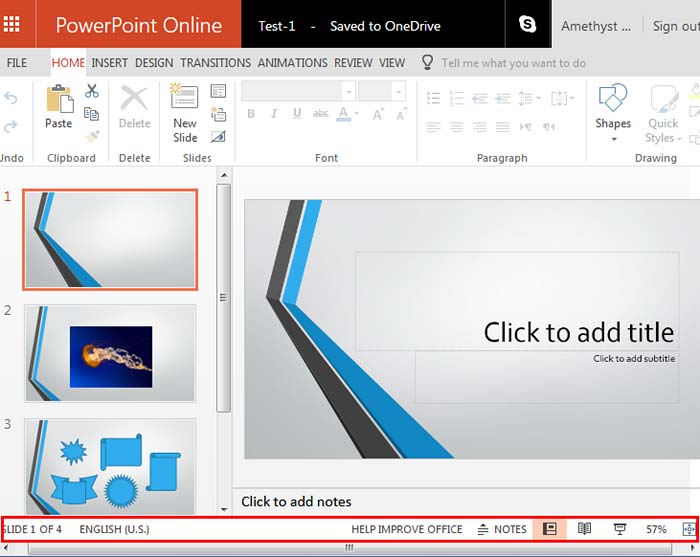Open the TRANSITIONS ribbon tab

(215, 63)
